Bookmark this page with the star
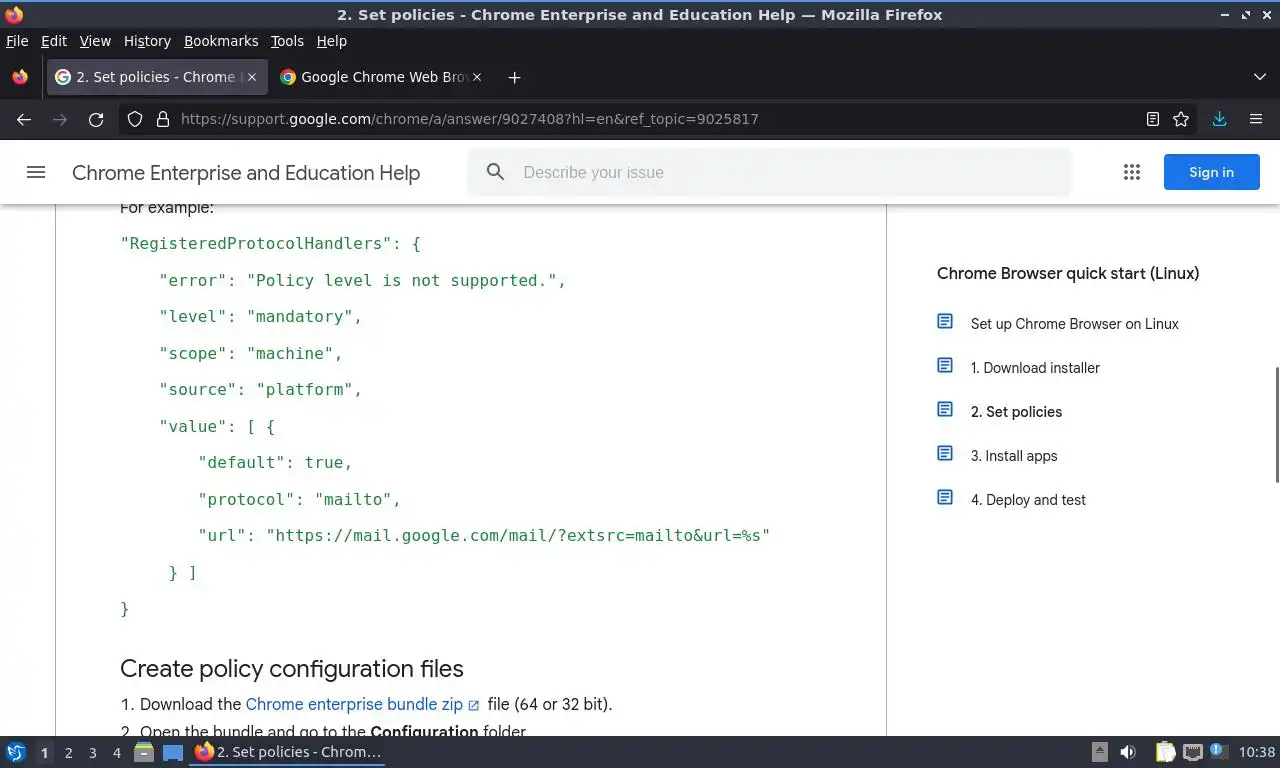Viewport: 1280px width, 768px height. (1181, 119)
